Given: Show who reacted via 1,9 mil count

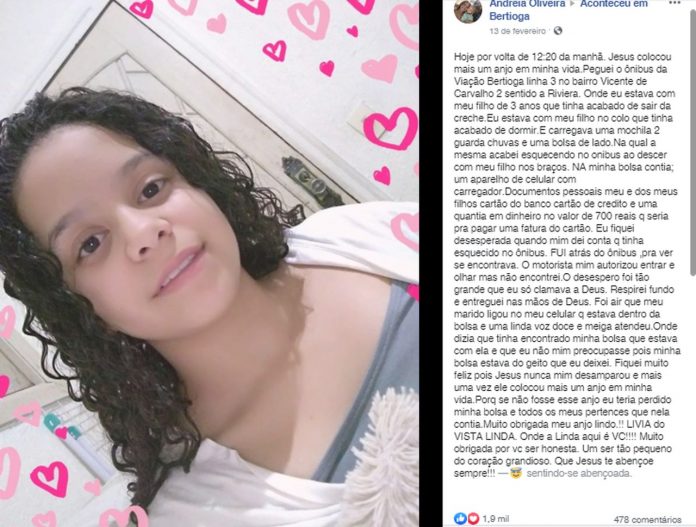Looking at the screenshot, I should [495, 519].
